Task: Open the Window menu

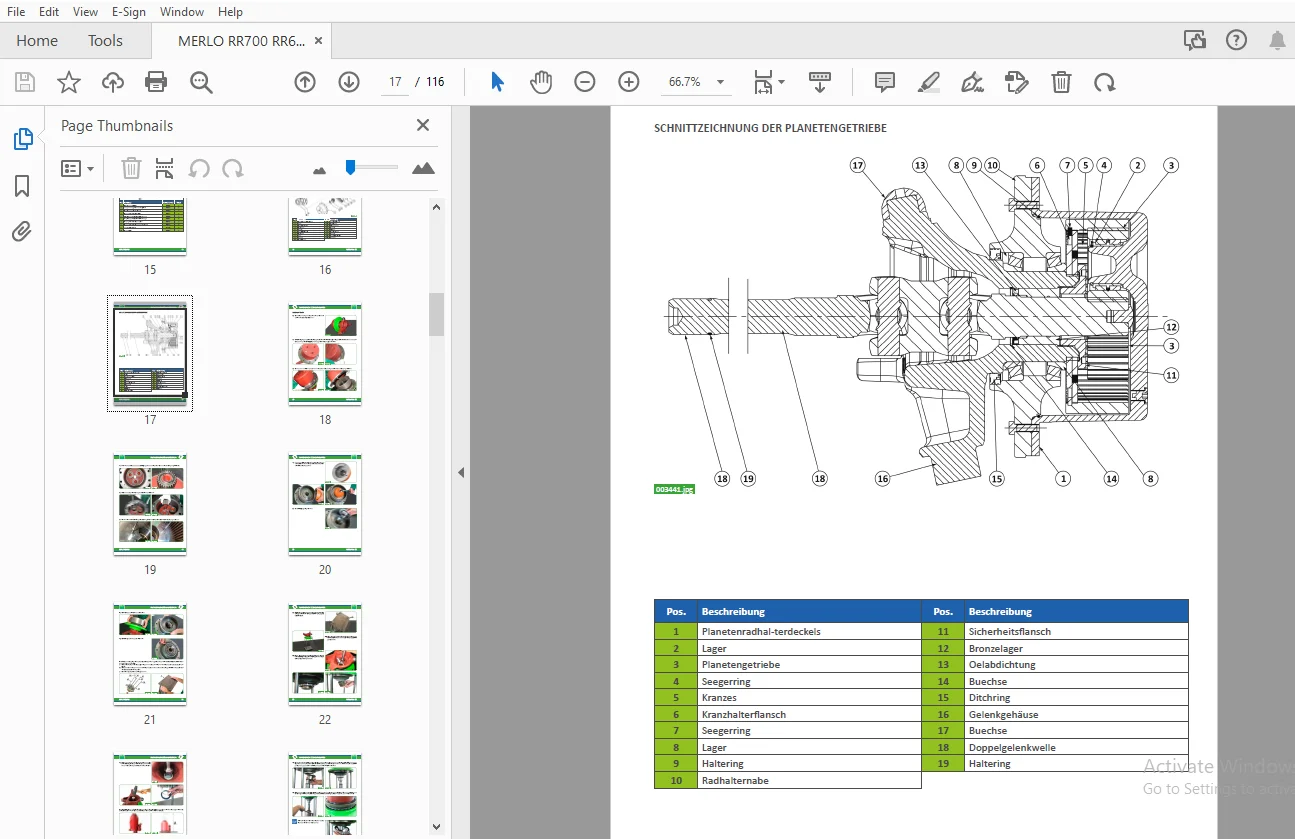Action: point(182,12)
